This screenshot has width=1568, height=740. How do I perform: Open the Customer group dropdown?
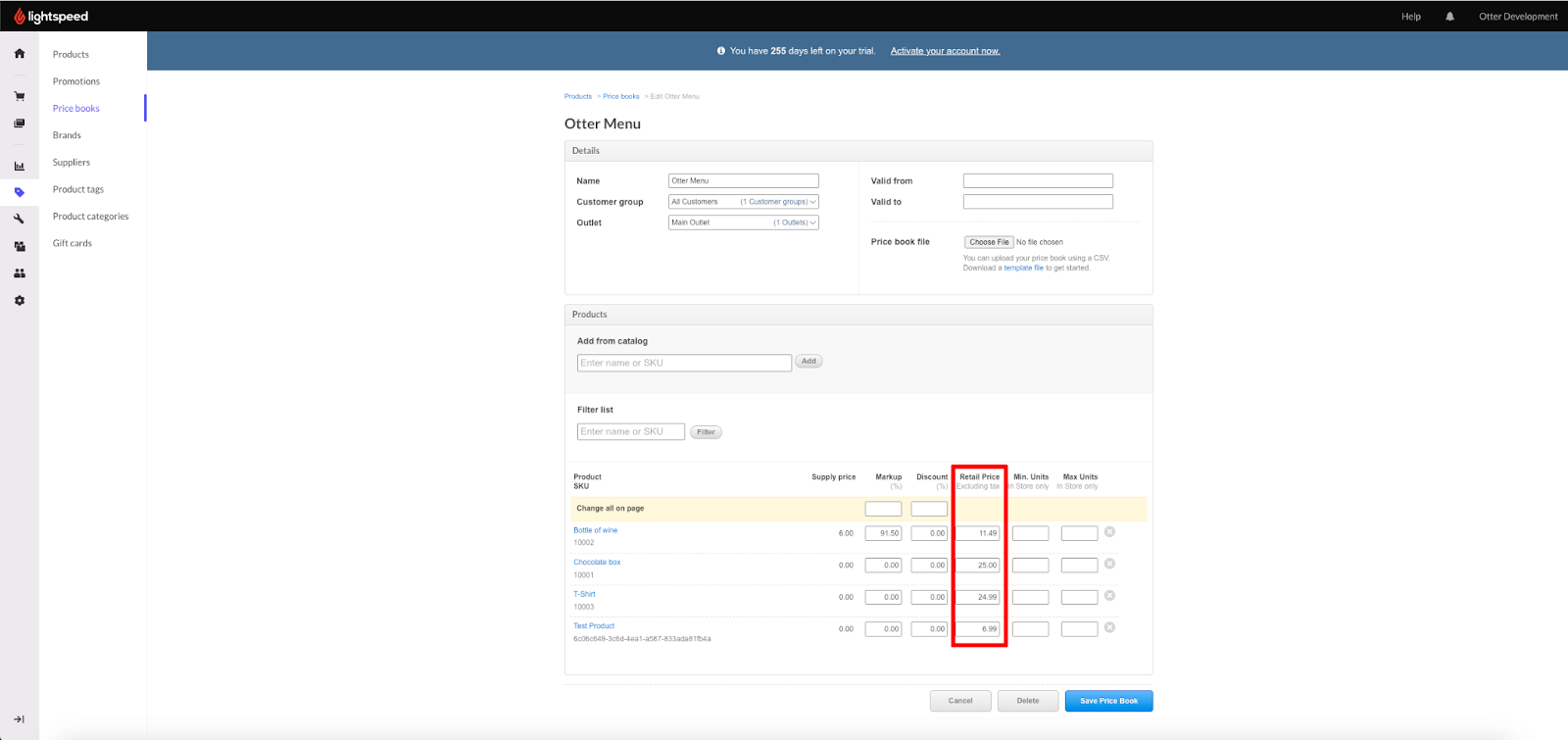tap(743, 202)
